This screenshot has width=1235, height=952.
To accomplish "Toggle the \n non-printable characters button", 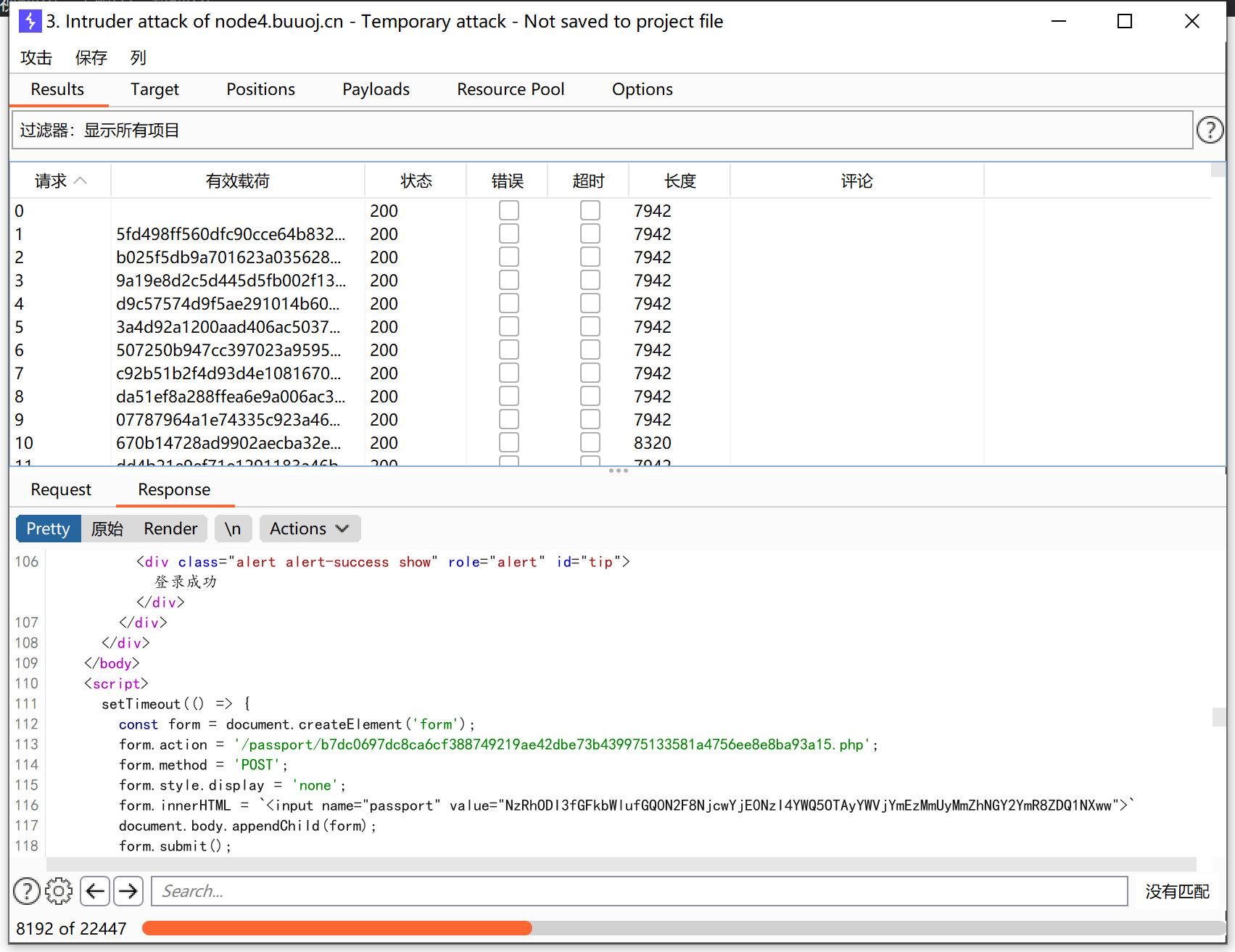I will 233,529.
